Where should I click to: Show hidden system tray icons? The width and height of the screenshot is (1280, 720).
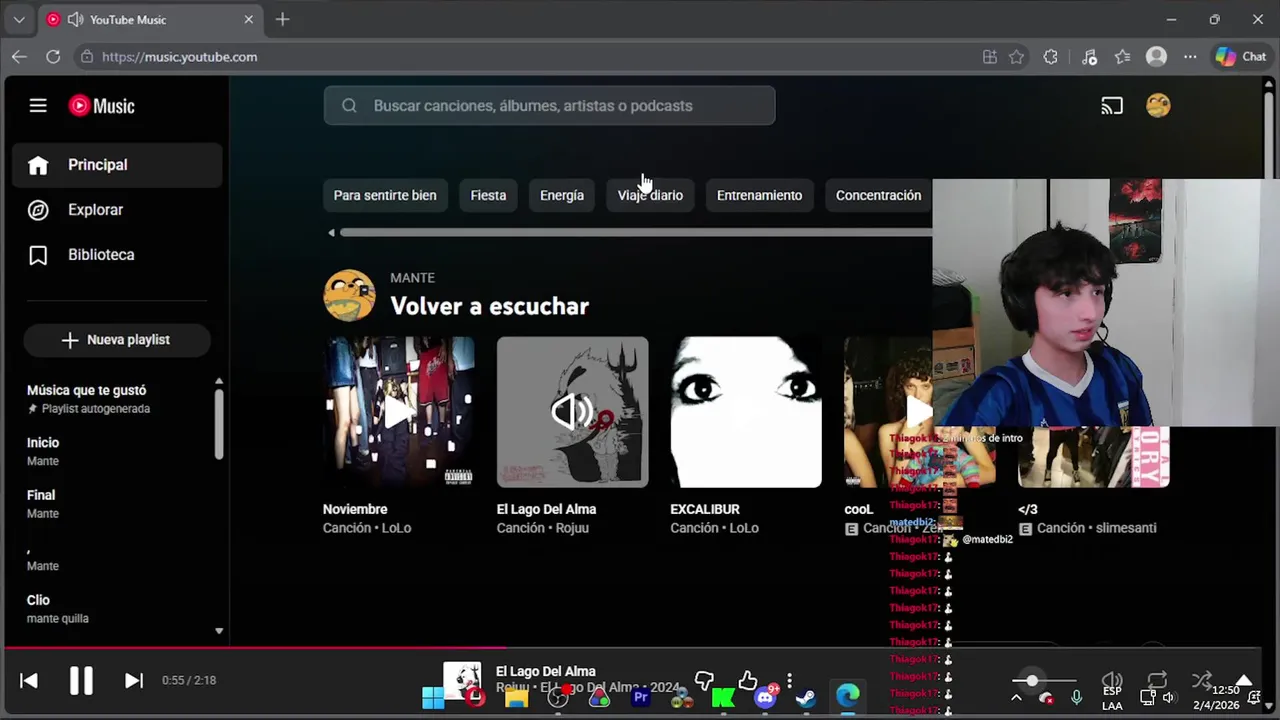pos(1016,697)
